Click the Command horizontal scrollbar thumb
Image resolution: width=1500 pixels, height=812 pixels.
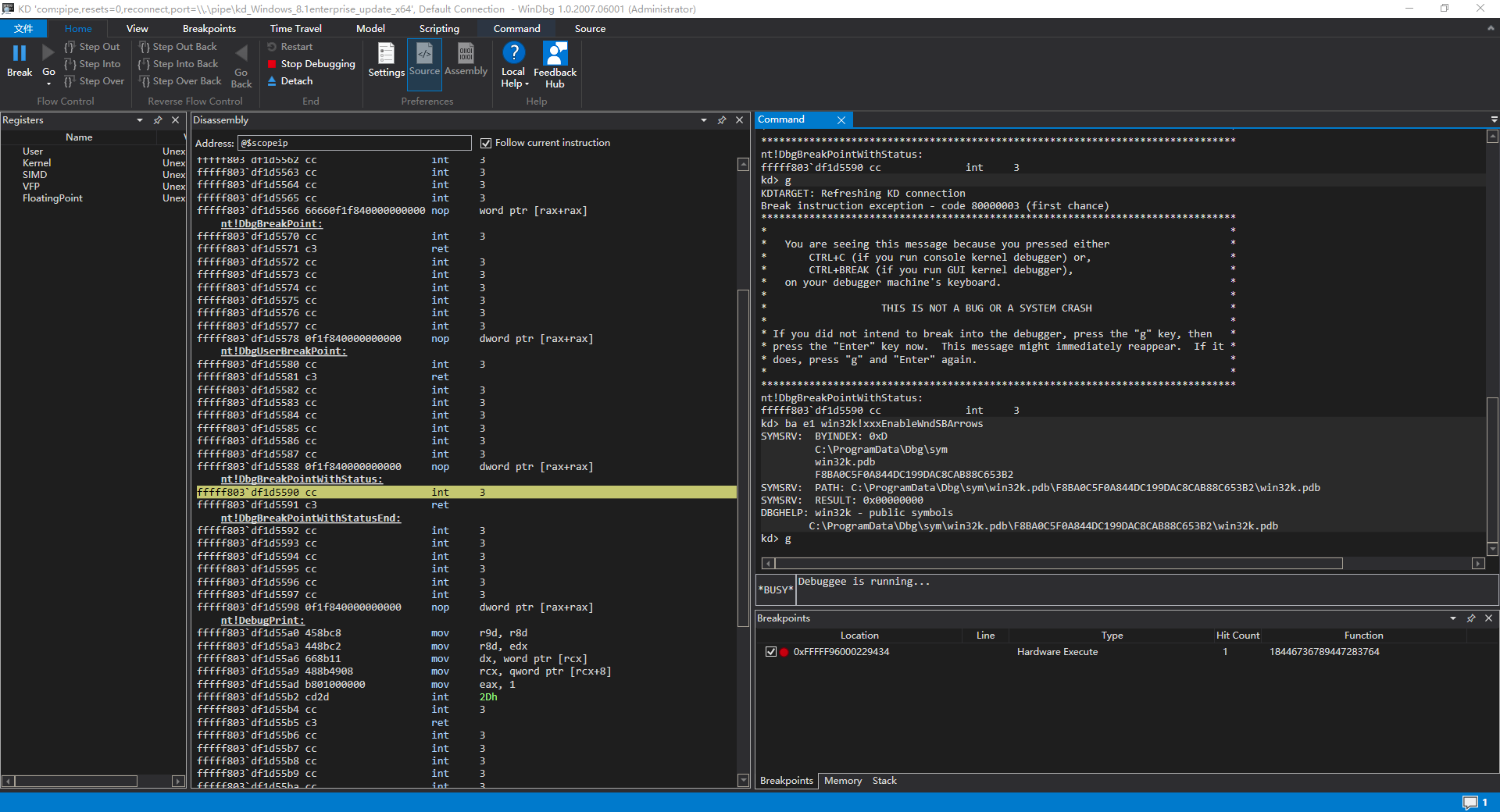(x=1059, y=564)
